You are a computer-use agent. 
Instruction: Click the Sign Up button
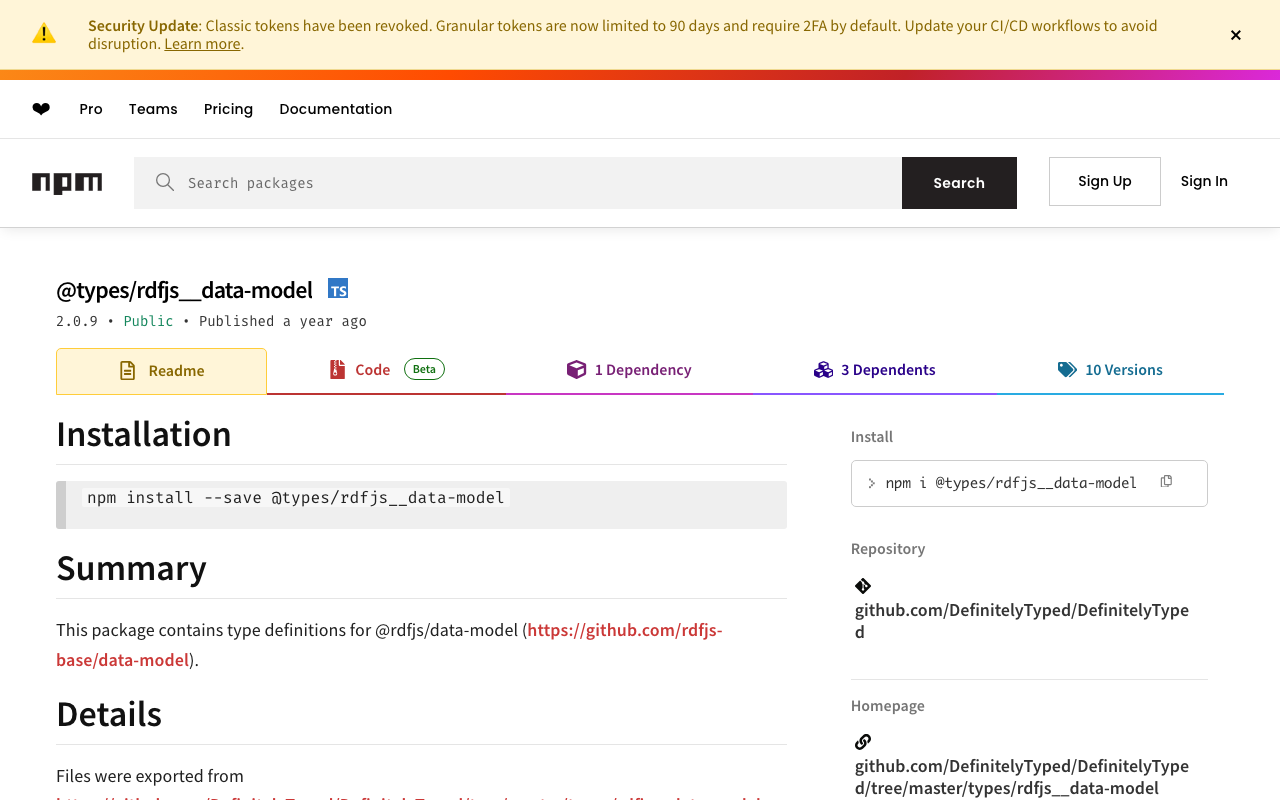(1104, 181)
